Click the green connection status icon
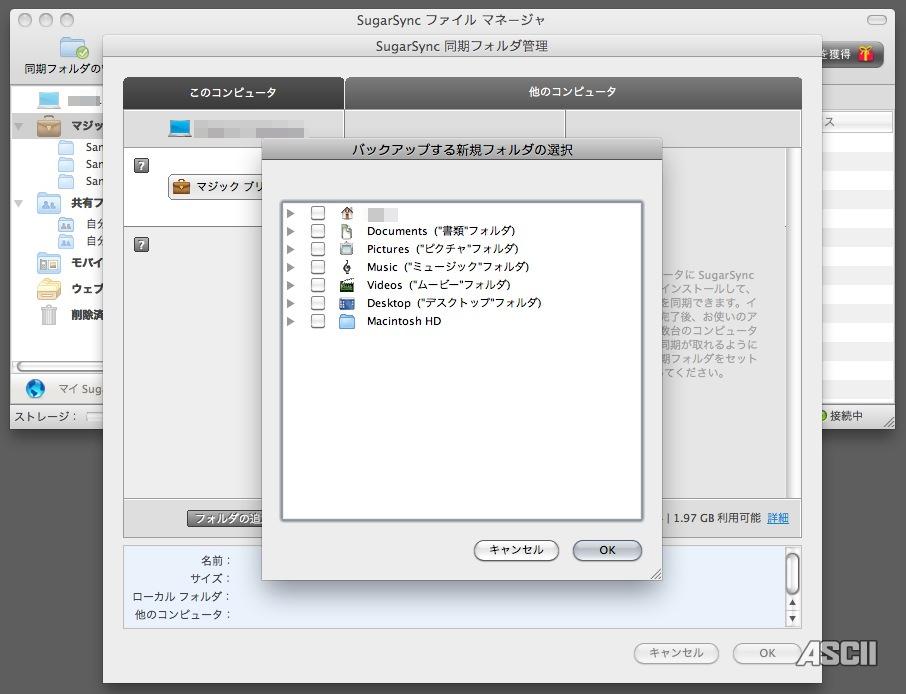906x694 pixels. coord(823,415)
